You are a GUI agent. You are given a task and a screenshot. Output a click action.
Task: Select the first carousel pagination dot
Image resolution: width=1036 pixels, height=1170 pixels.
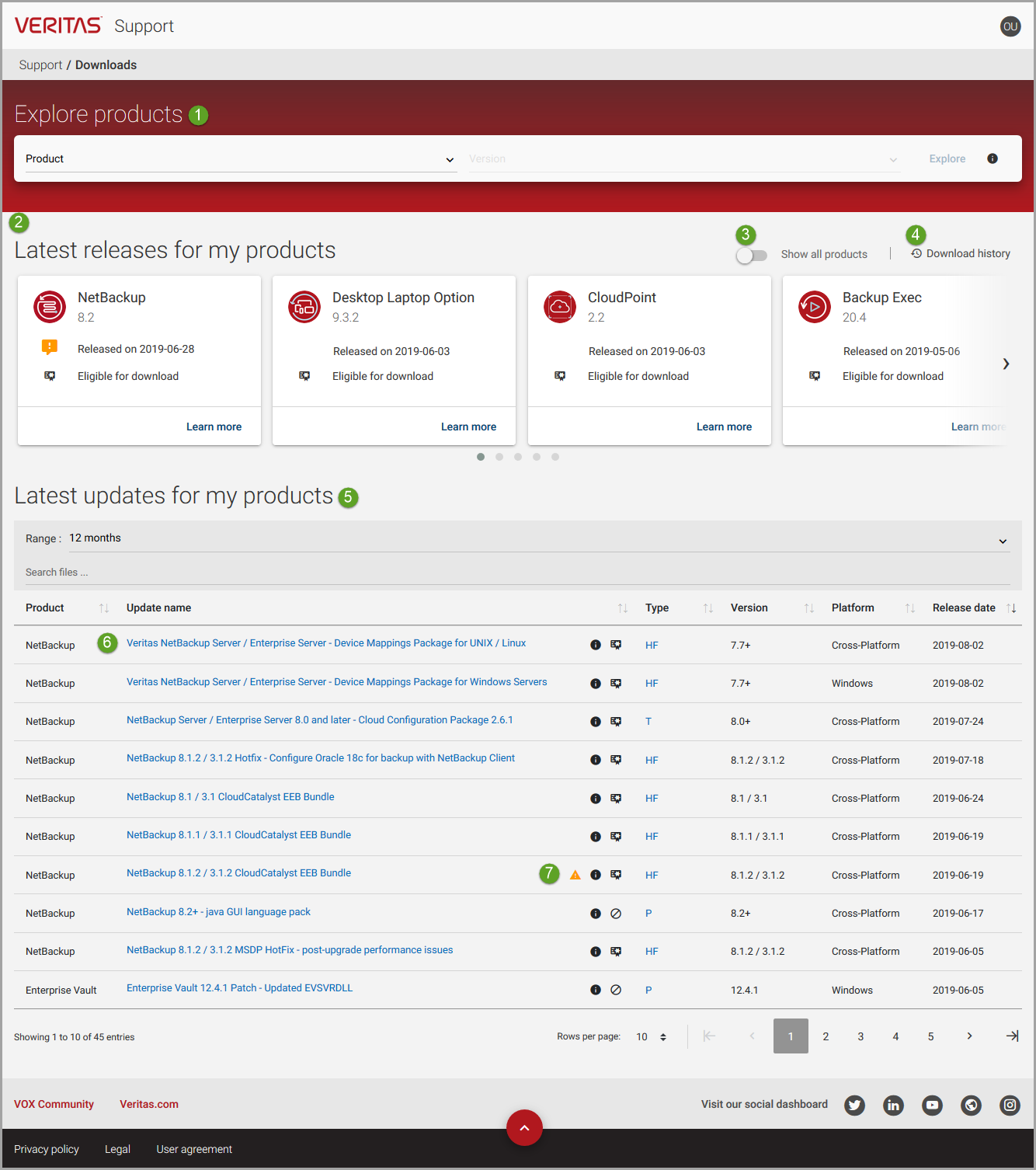pos(481,457)
